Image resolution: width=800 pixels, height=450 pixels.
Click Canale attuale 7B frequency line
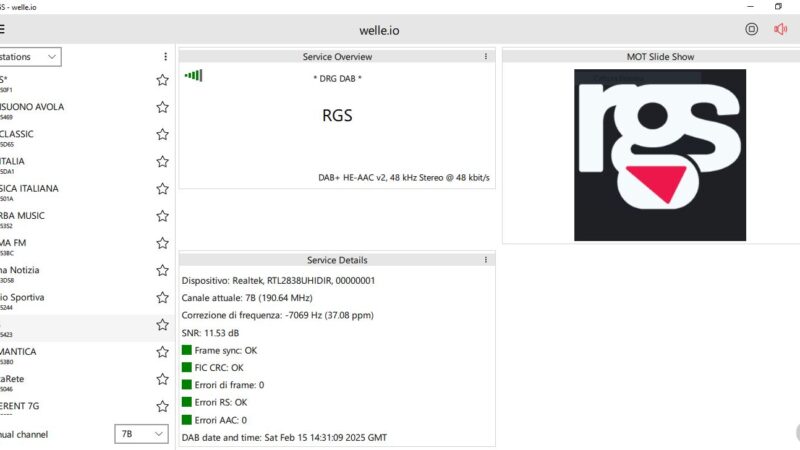(247, 298)
